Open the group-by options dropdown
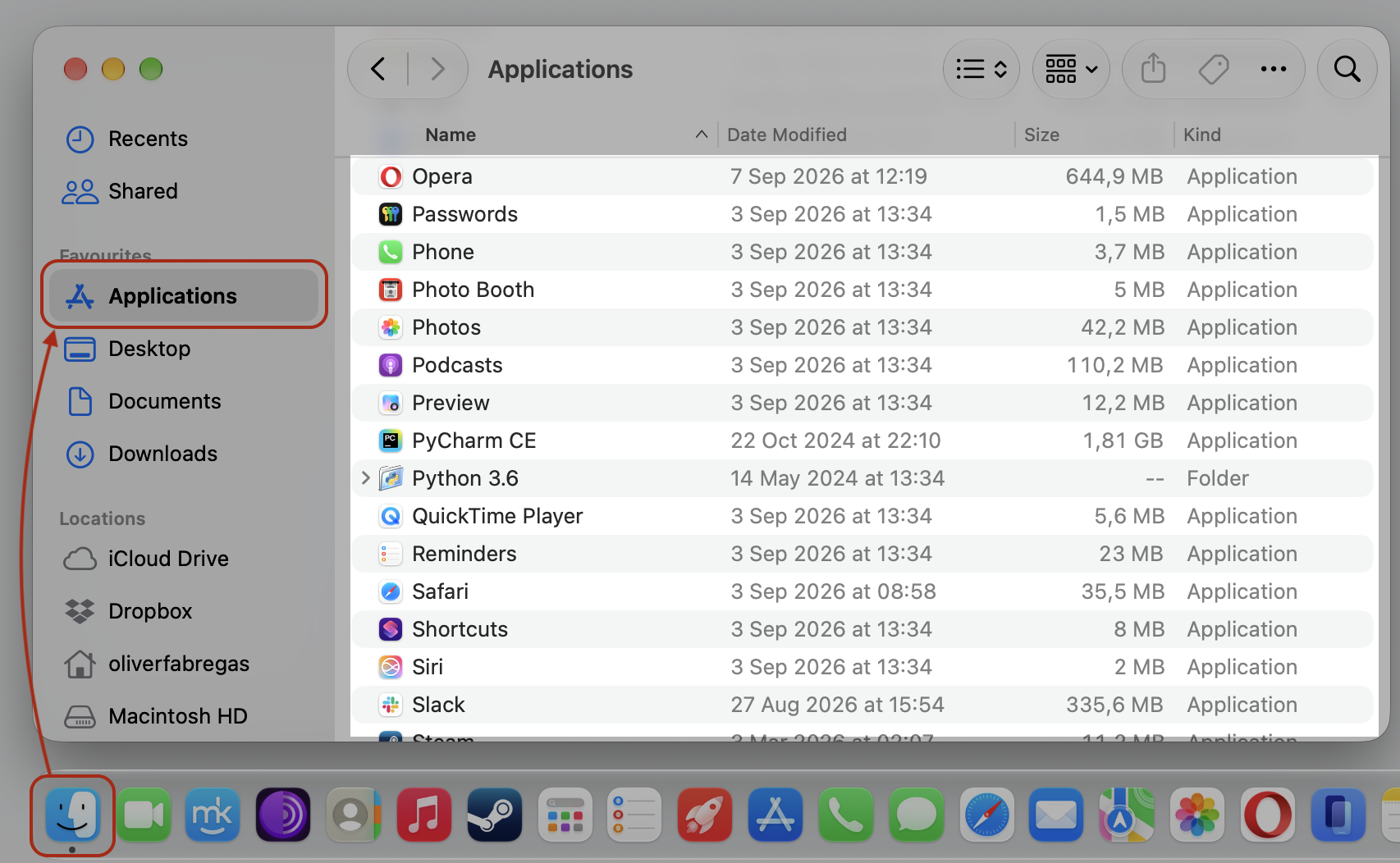Image resolution: width=1400 pixels, height=863 pixels. click(1071, 69)
